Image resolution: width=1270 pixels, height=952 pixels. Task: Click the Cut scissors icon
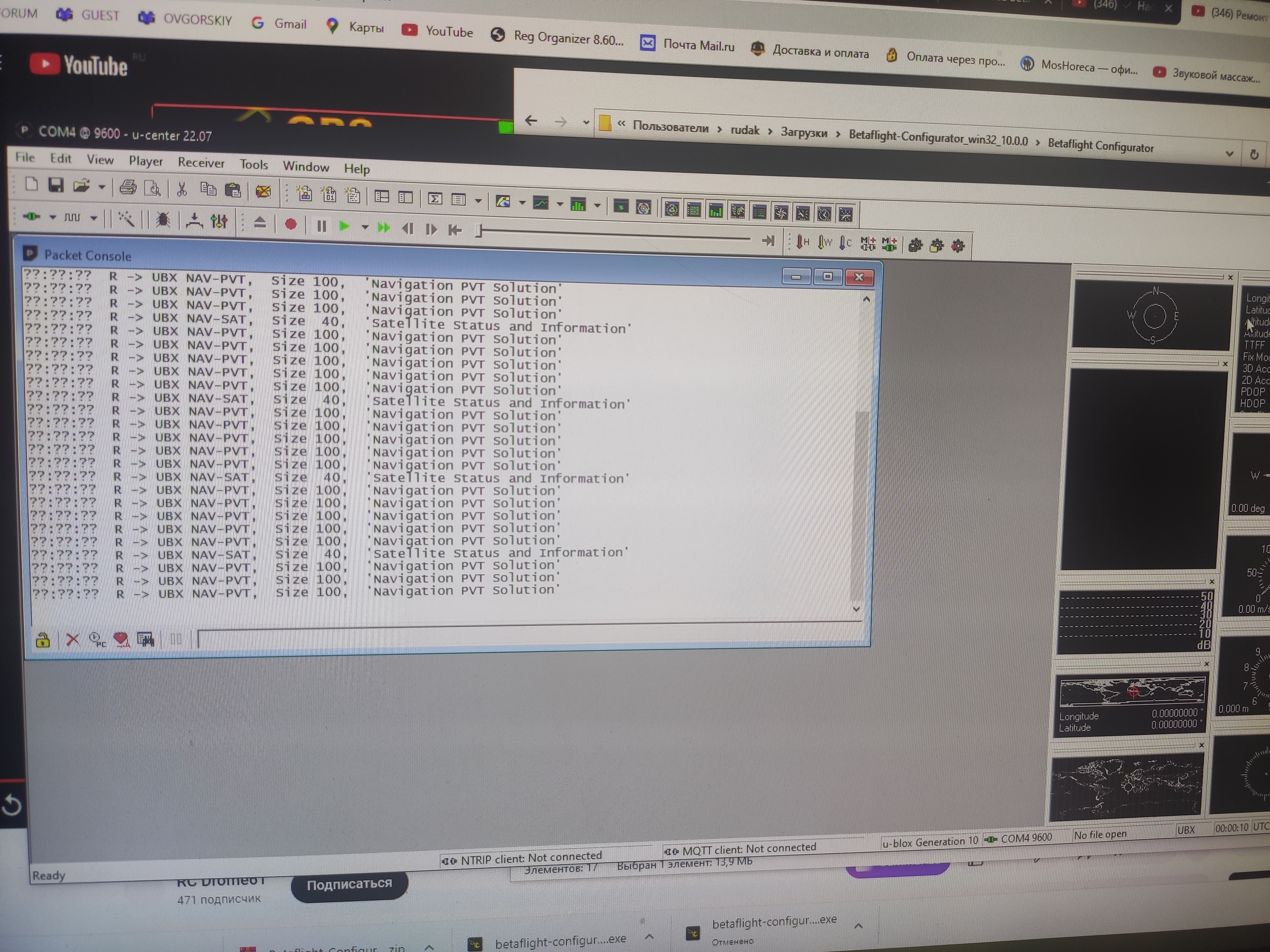(x=182, y=189)
